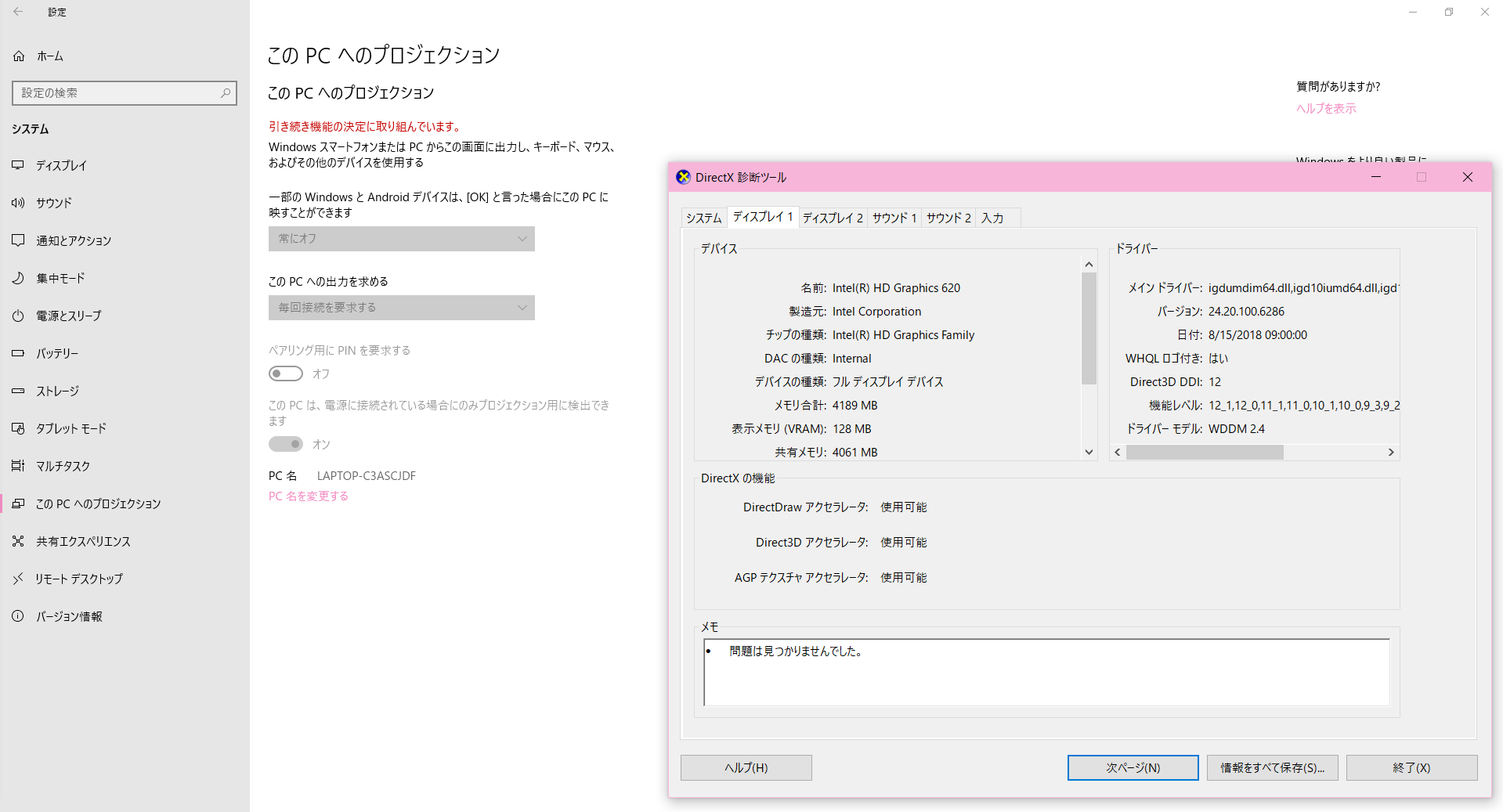Open the Storage drive icon in sidebar
This screenshot has width=1503, height=812.
point(18,391)
